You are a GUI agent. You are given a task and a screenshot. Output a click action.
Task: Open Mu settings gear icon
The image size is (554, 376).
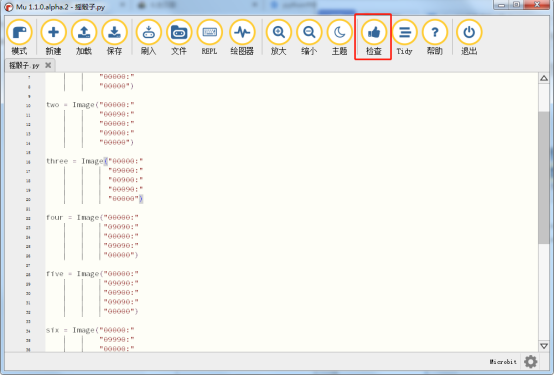531,362
